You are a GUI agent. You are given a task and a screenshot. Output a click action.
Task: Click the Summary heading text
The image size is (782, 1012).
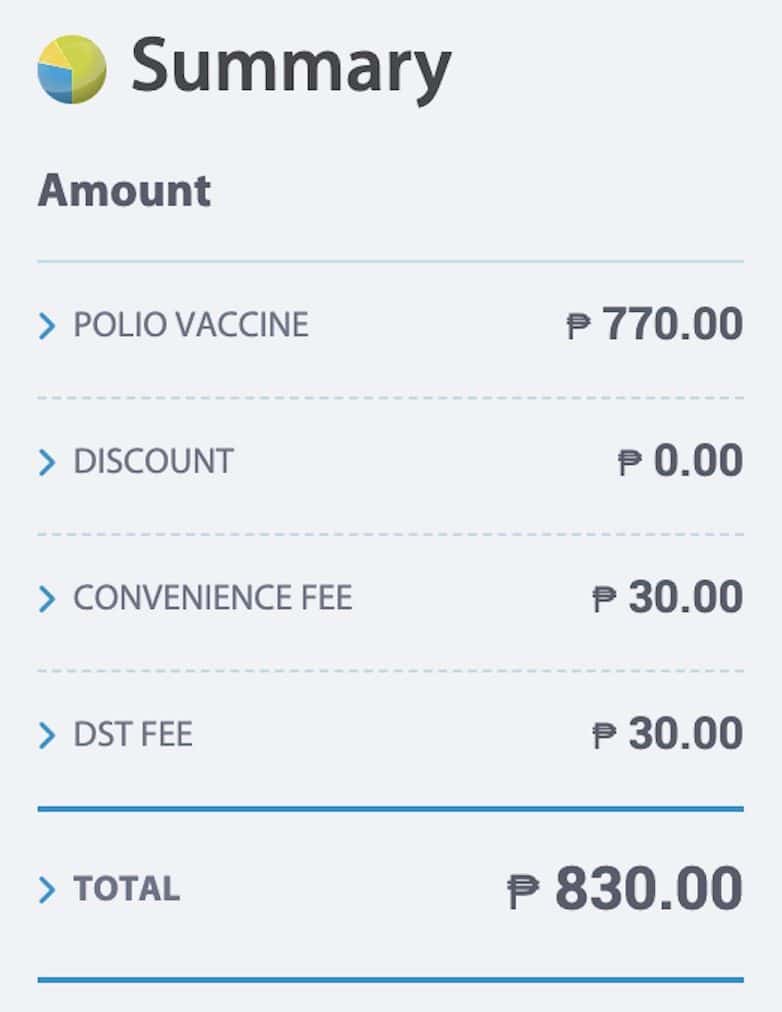pos(291,66)
